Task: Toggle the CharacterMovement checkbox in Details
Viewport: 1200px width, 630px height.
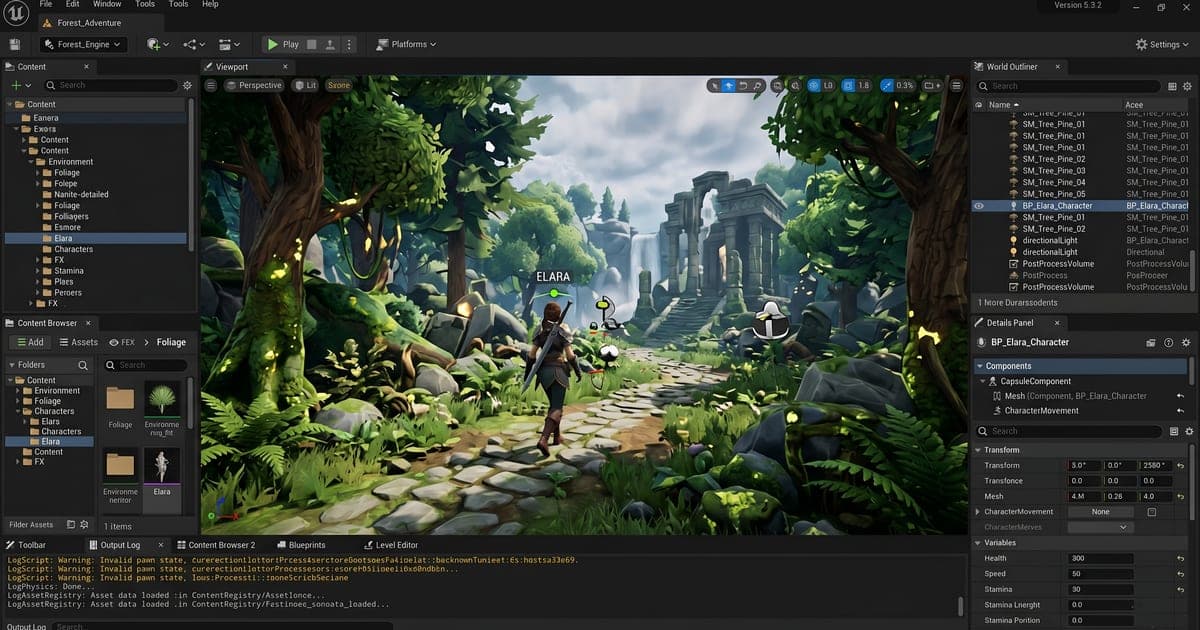Action: click(x=1152, y=512)
